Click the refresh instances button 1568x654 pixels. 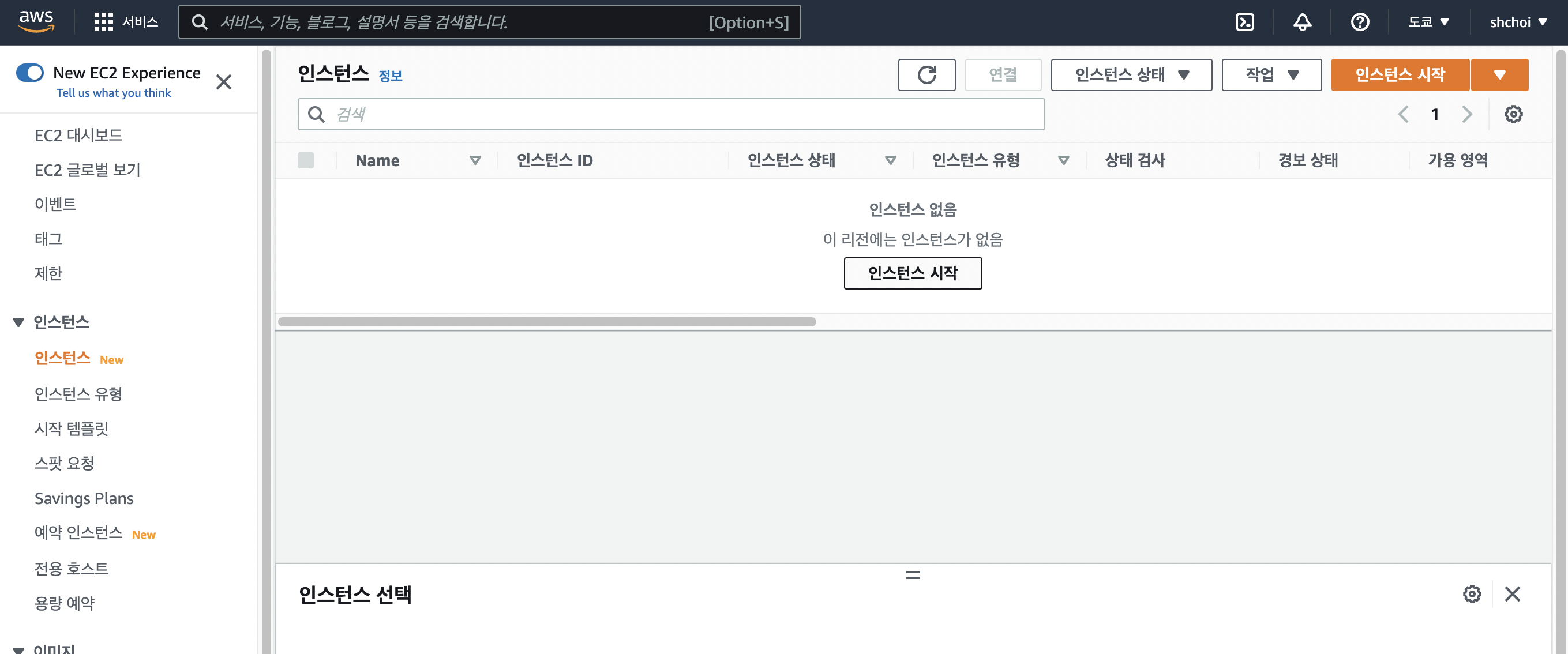(x=926, y=75)
